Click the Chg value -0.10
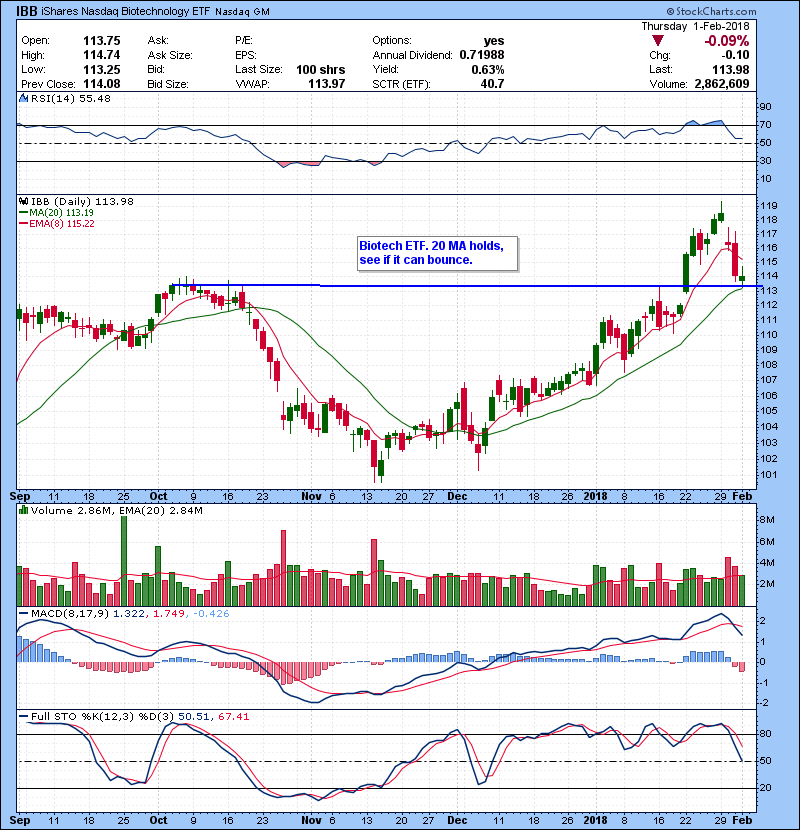The image size is (800, 830). (735, 55)
